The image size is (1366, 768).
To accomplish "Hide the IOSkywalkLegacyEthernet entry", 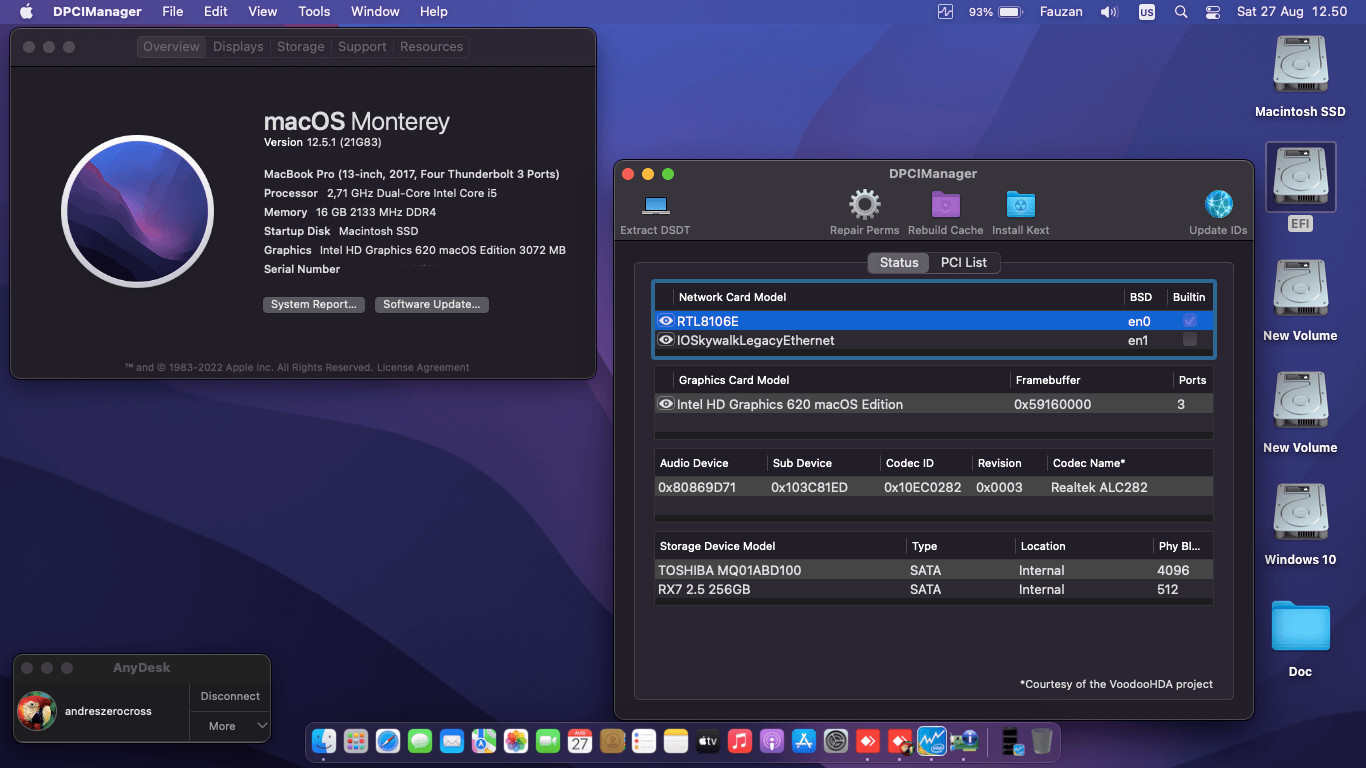I will (666, 340).
